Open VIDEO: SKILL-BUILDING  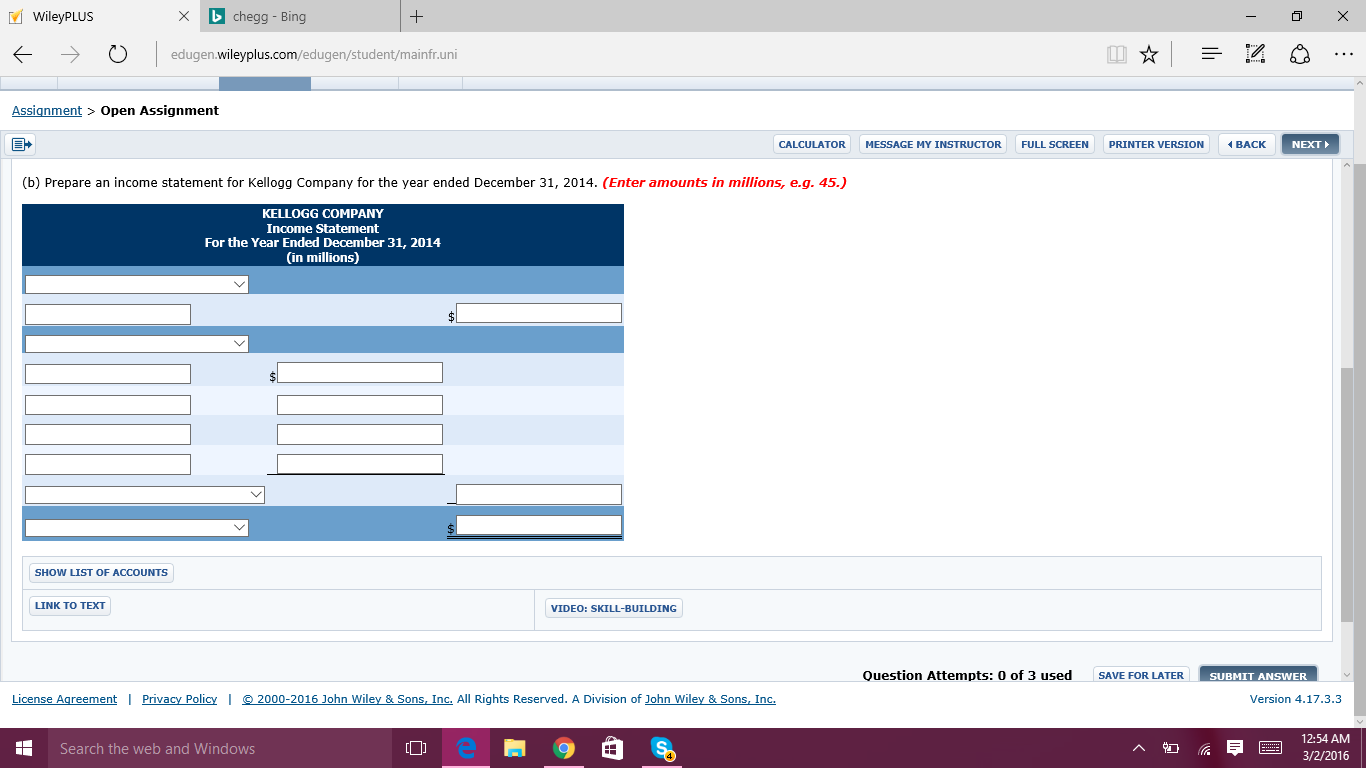[x=614, y=609]
